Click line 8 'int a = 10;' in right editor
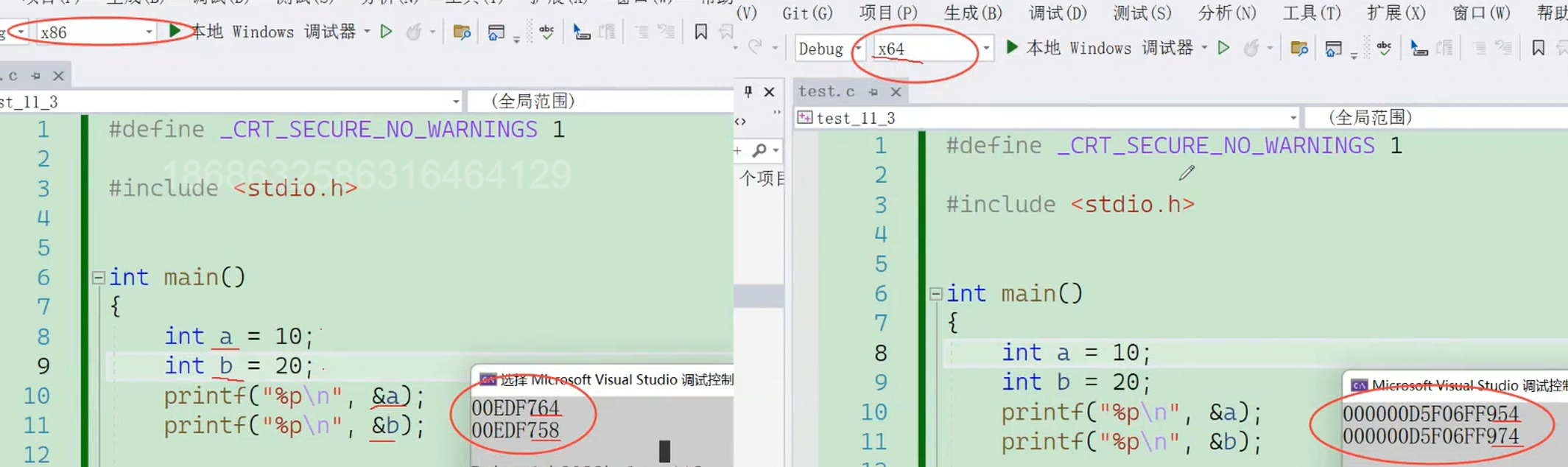Viewport: 1568px width, 467px height. 1075,353
